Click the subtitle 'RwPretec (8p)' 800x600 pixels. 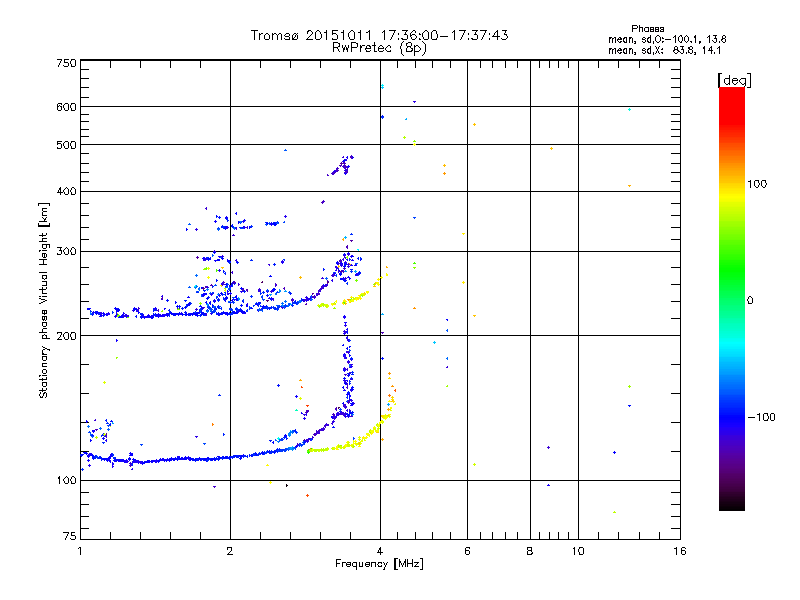pyautogui.click(x=379, y=48)
